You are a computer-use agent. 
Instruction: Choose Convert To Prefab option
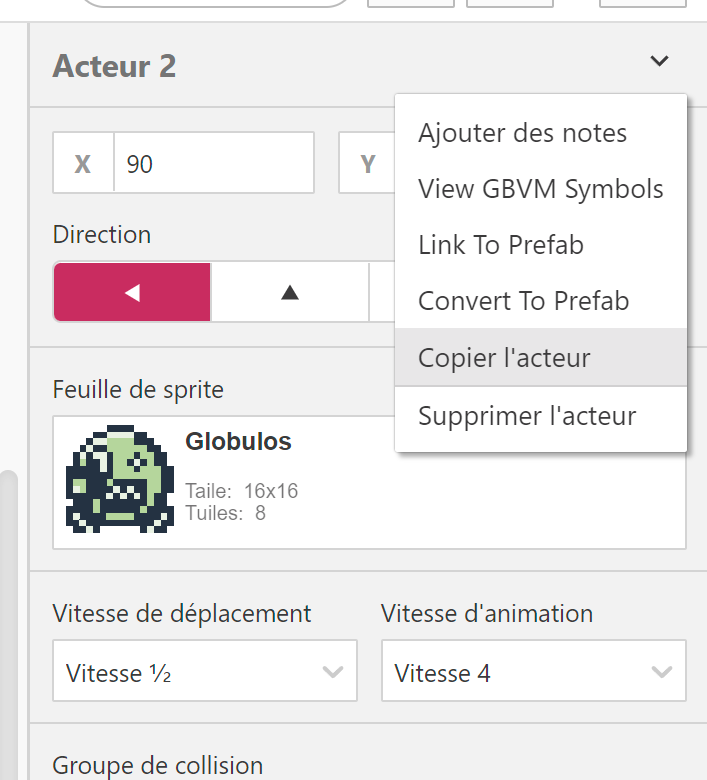[523, 301]
